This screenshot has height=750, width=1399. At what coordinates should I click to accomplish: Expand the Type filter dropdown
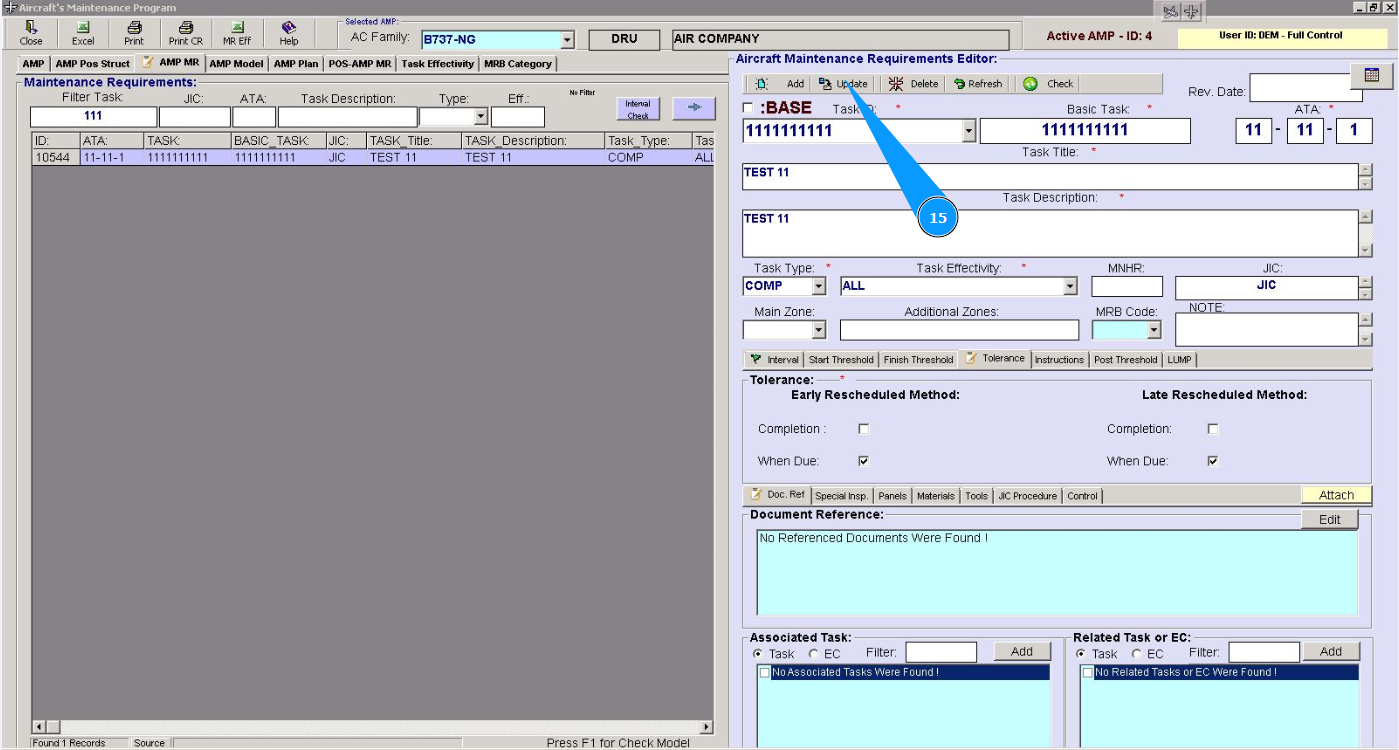[x=481, y=117]
